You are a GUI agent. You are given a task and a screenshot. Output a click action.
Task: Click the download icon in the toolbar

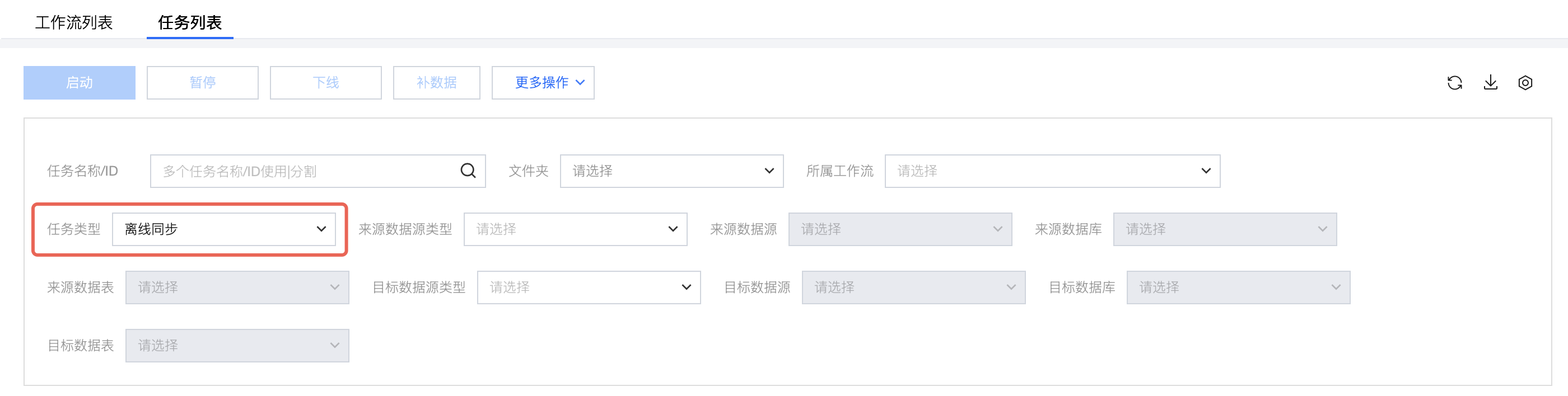click(1490, 83)
